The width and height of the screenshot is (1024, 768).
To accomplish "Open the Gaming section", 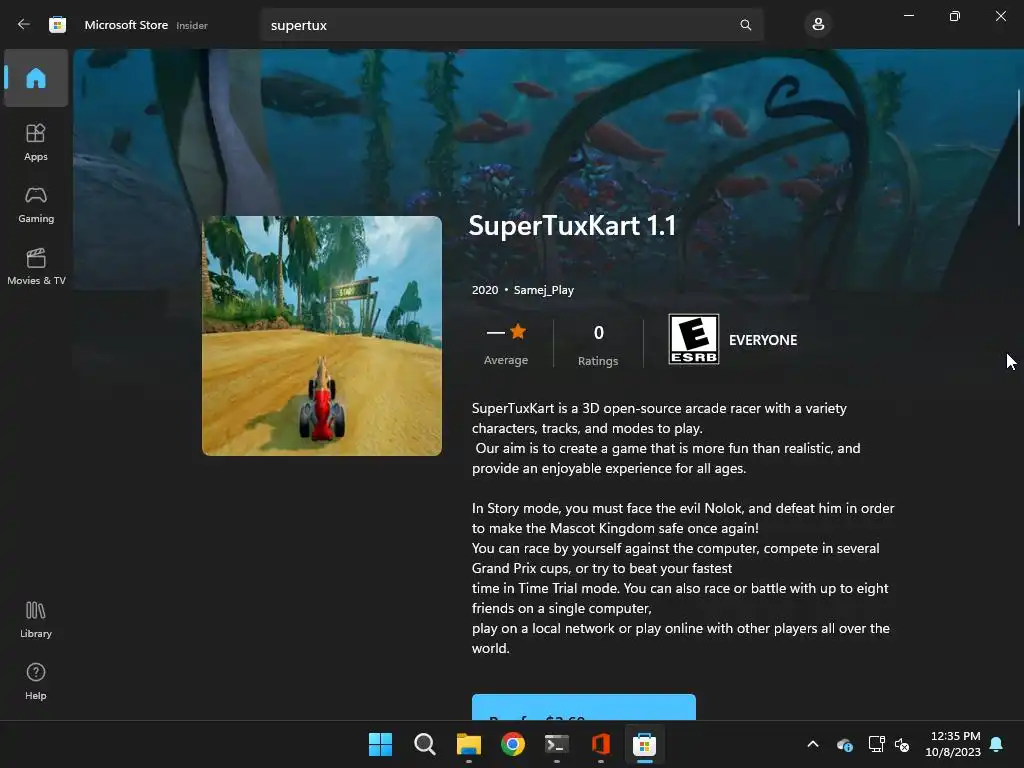I will click(x=36, y=204).
